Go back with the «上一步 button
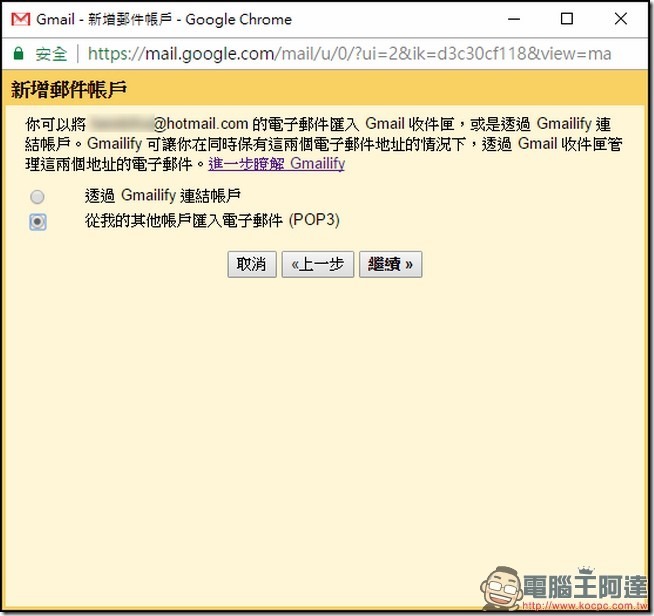 [x=318, y=264]
